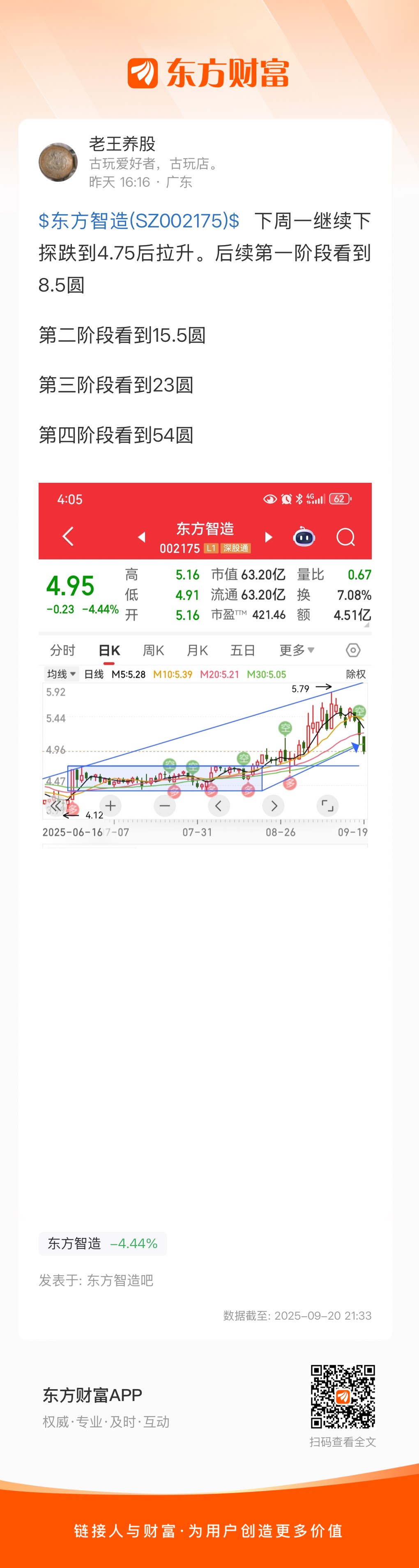Select the 日K tab
This screenshot has height=1568, width=419.
(x=109, y=650)
